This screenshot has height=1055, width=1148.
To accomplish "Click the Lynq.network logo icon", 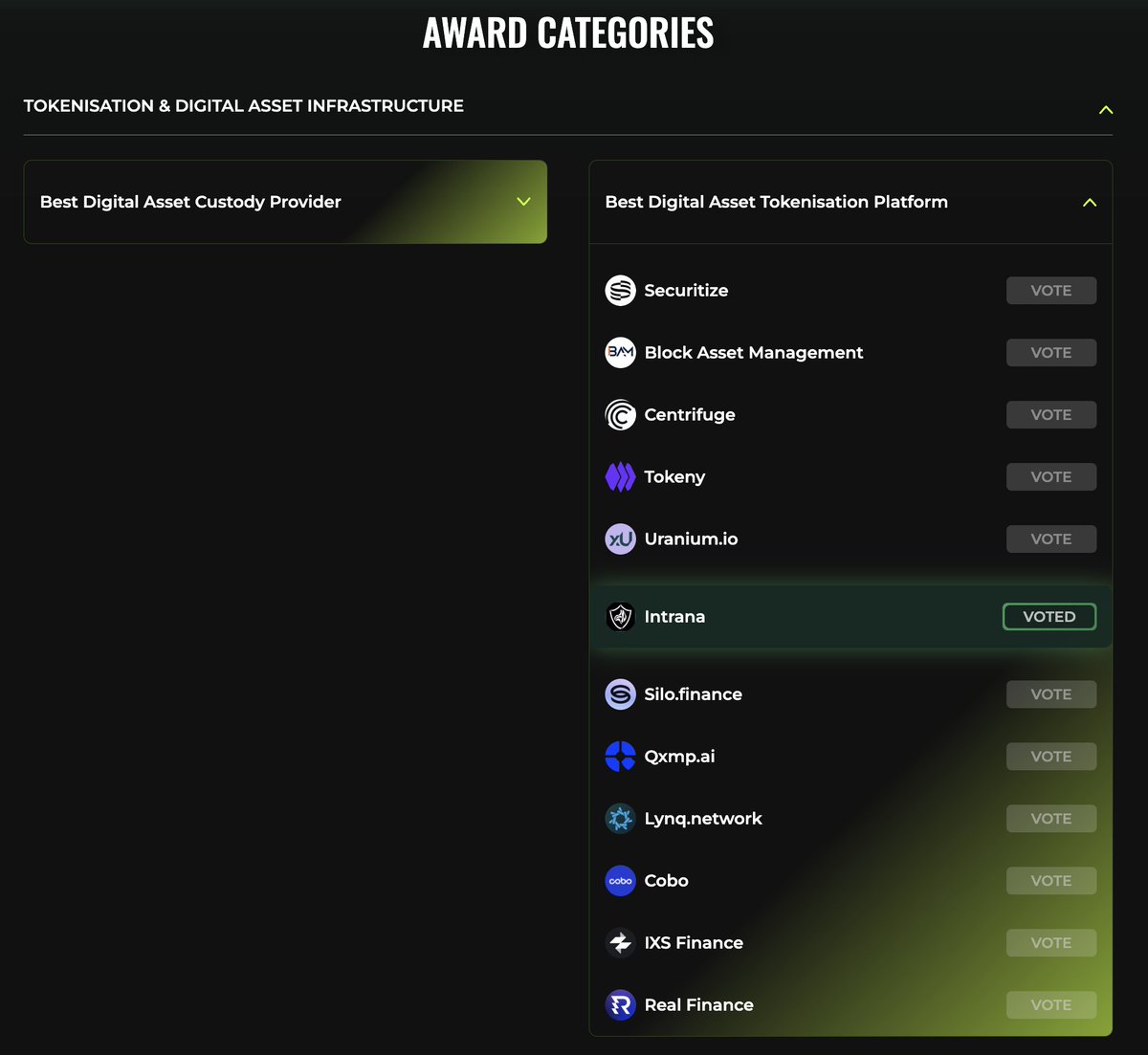I will tap(621, 819).
